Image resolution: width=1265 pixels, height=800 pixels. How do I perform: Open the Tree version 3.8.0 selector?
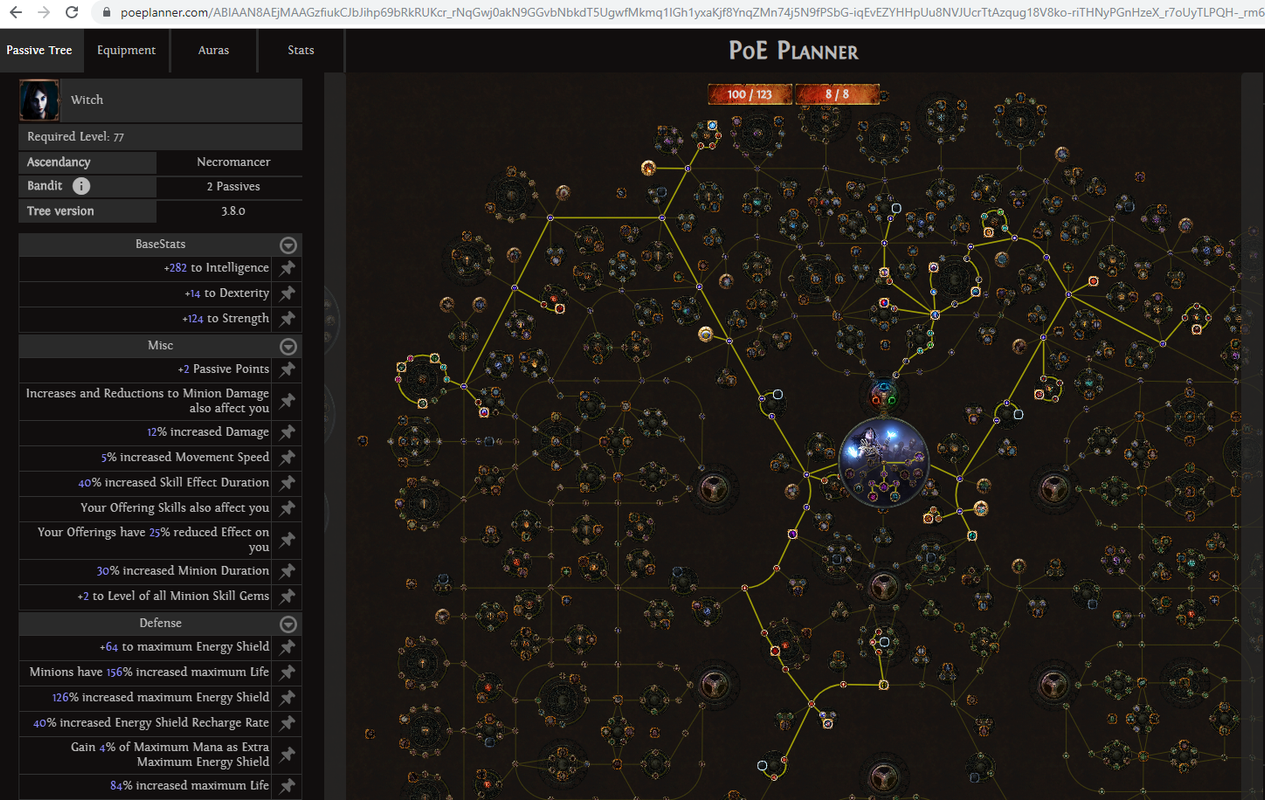click(230, 211)
